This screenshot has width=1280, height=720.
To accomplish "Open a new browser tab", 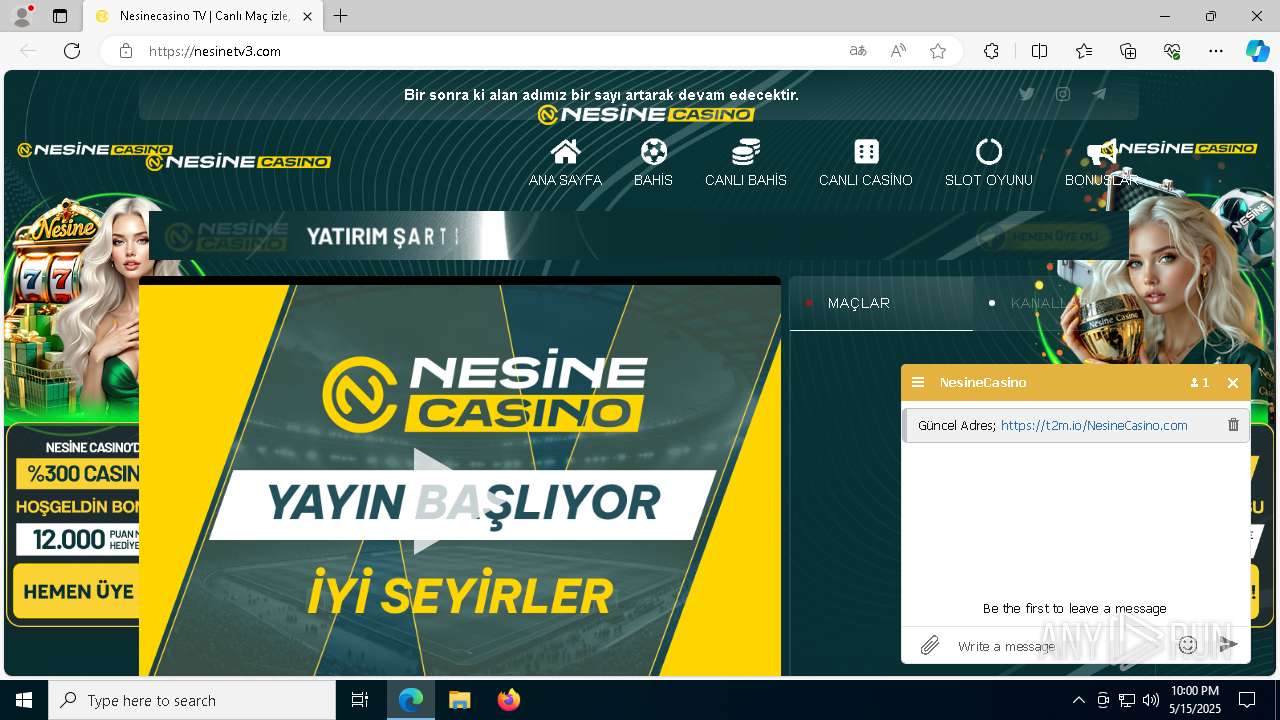I will (x=341, y=16).
